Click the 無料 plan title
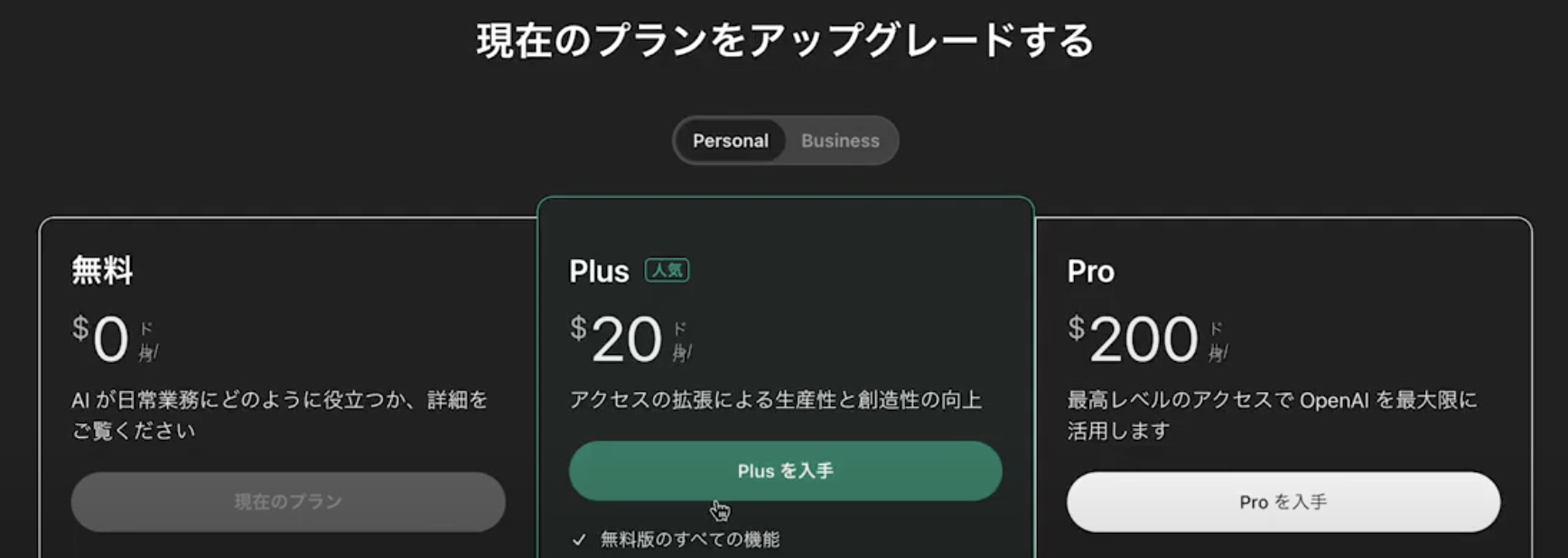This screenshot has height=558, width=1568. (102, 270)
